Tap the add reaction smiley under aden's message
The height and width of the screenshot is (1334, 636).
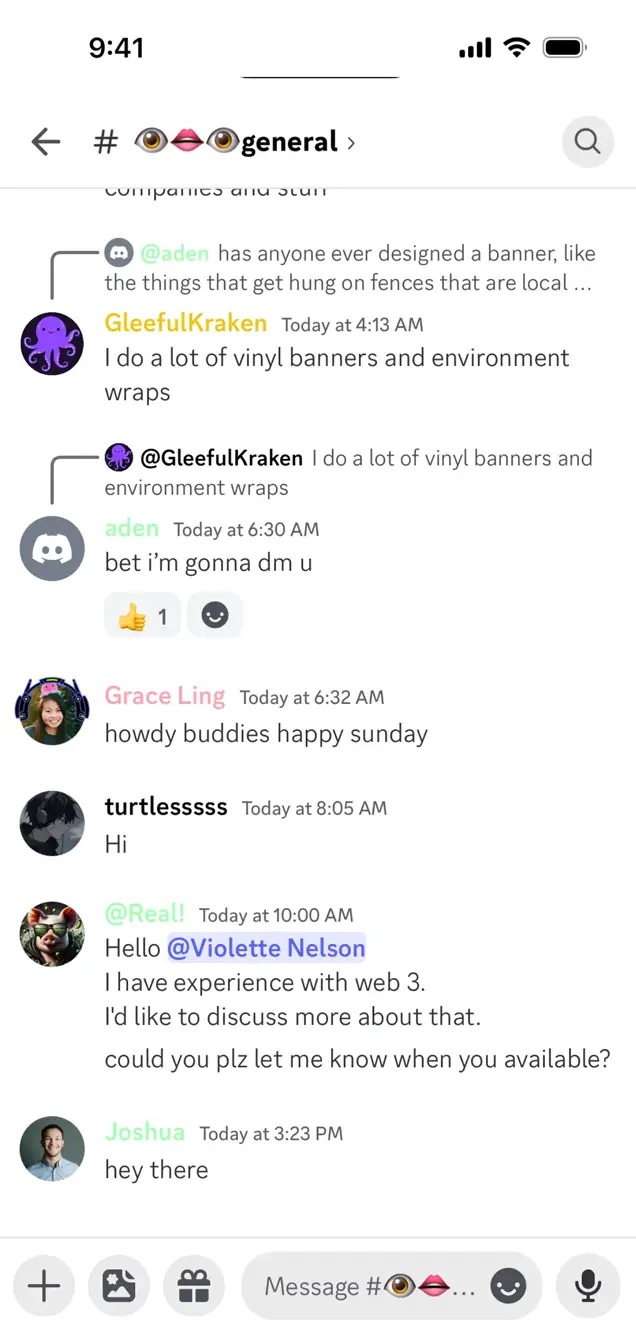click(215, 616)
